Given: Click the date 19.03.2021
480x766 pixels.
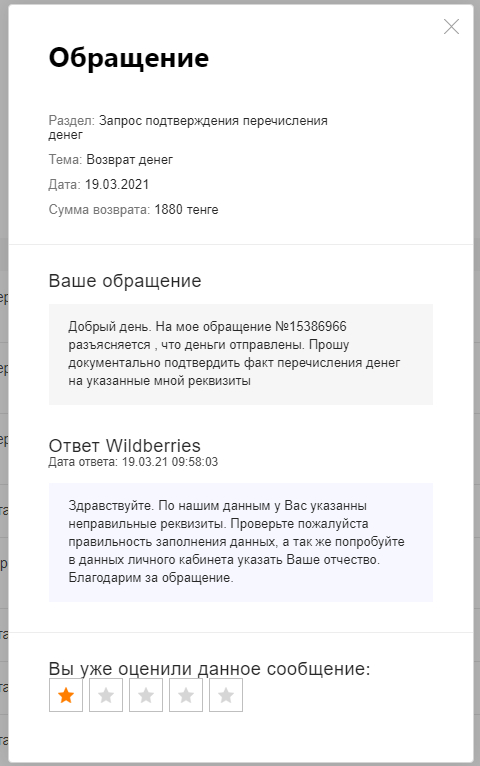Looking at the screenshot, I should [117, 185].
